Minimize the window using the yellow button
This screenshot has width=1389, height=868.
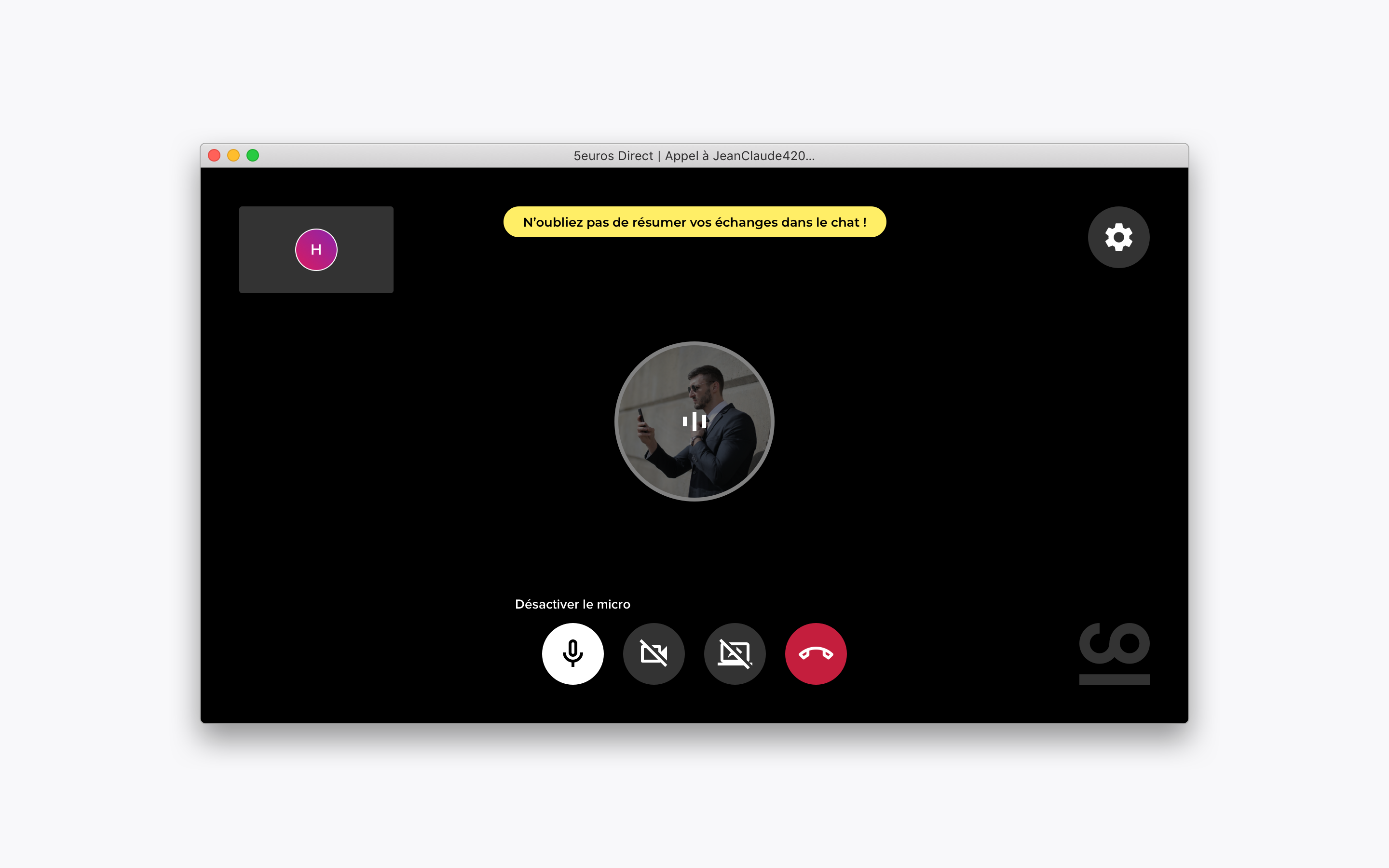[233, 156]
